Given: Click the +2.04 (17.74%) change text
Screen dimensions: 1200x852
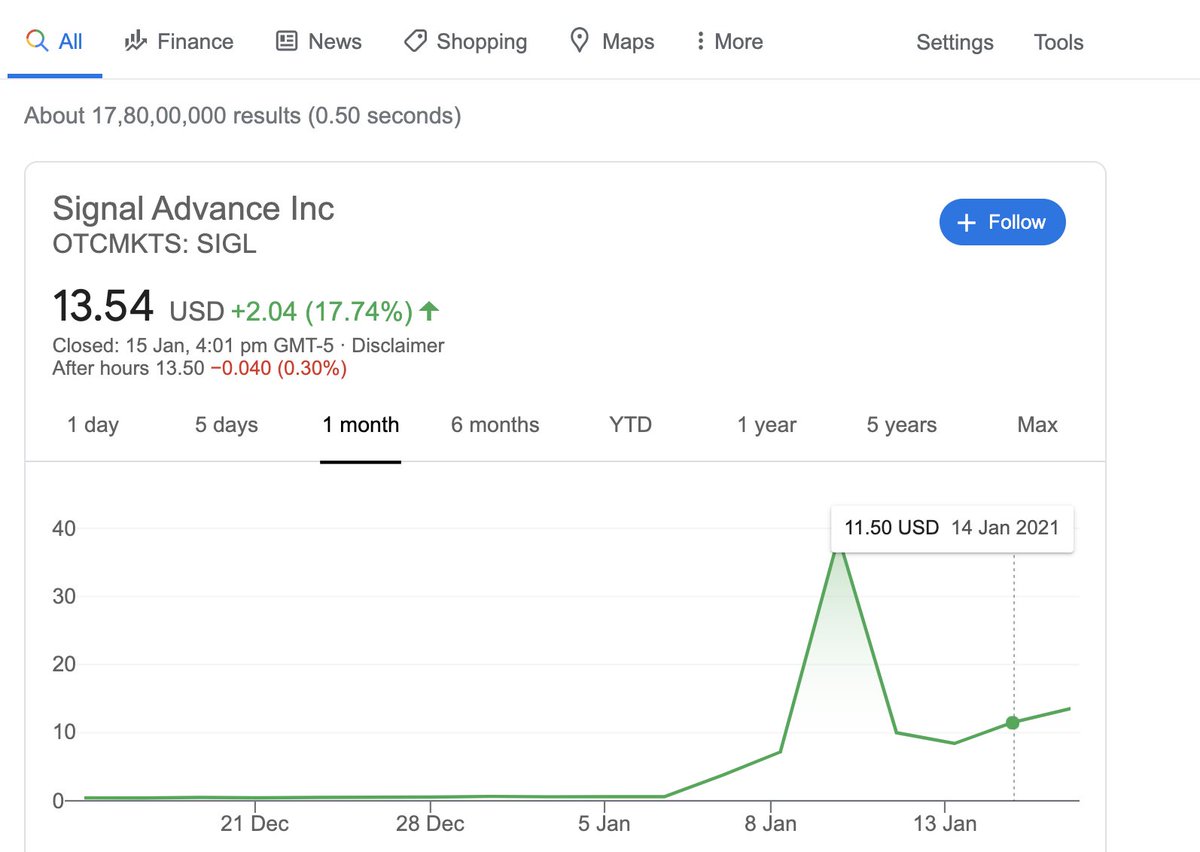Looking at the screenshot, I should click(322, 312).
